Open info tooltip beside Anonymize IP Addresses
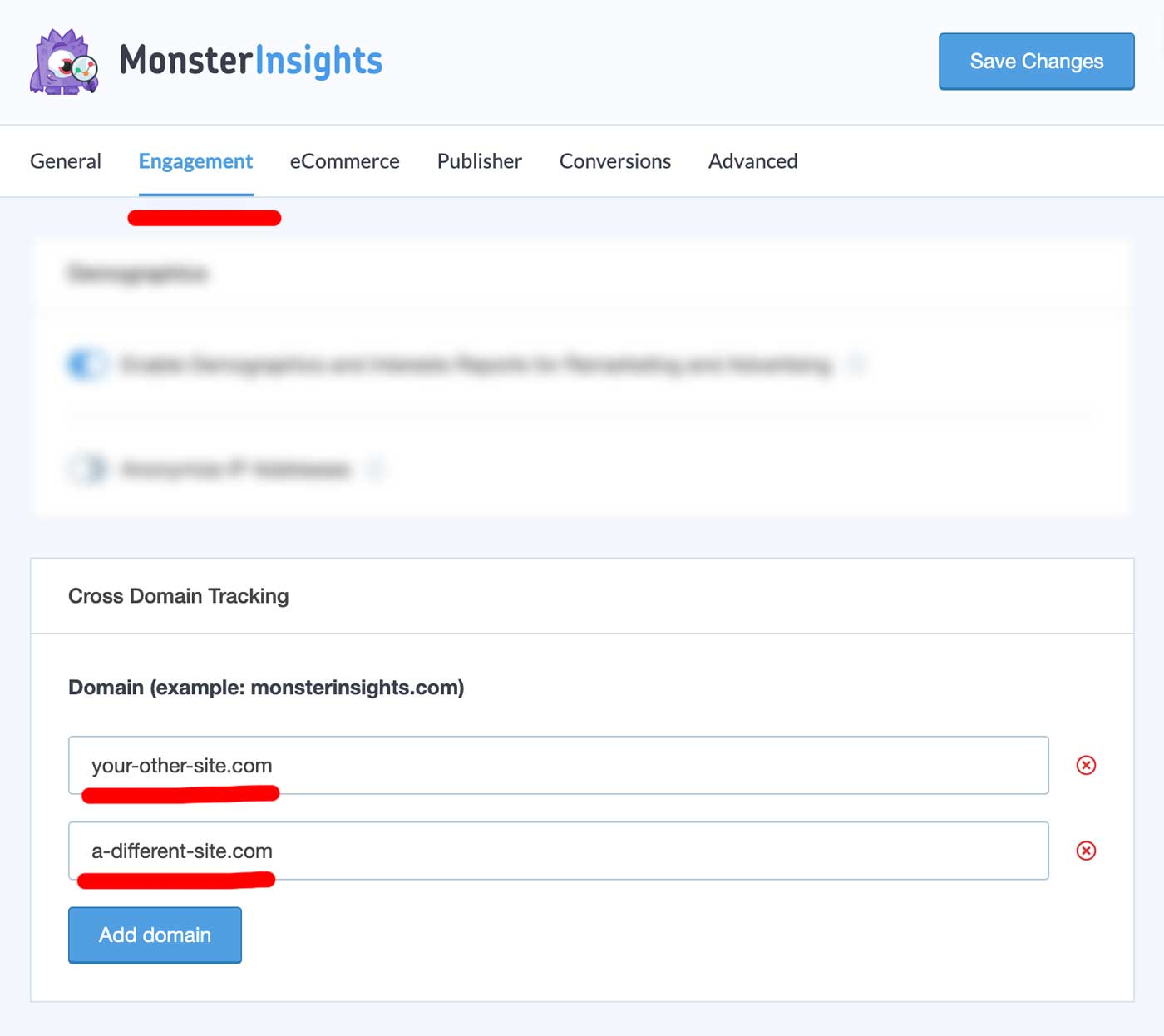This screenshot has height=1036, width=1164. click(x=376, y=470)
